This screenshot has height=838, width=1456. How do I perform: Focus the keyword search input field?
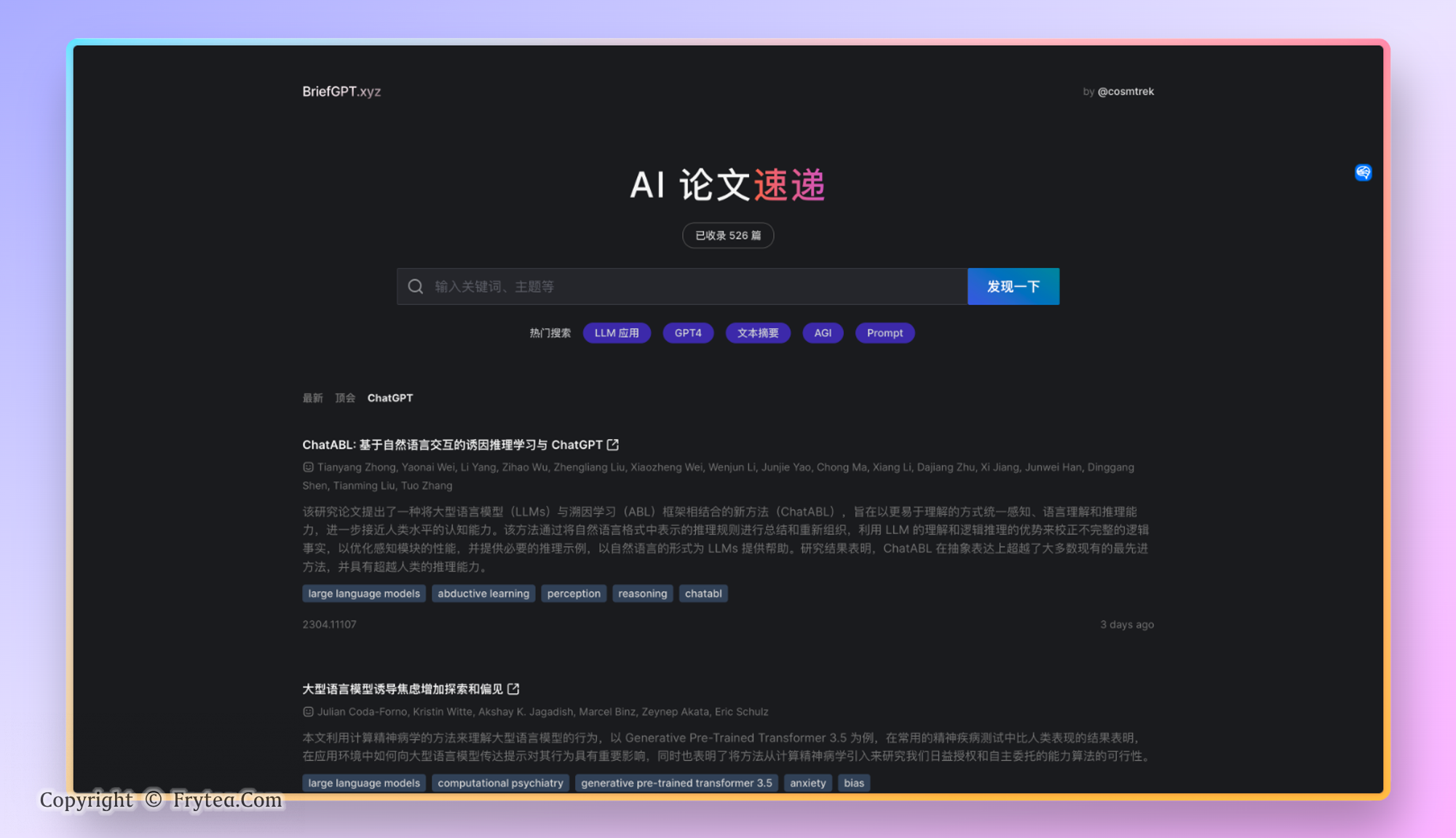692,287
